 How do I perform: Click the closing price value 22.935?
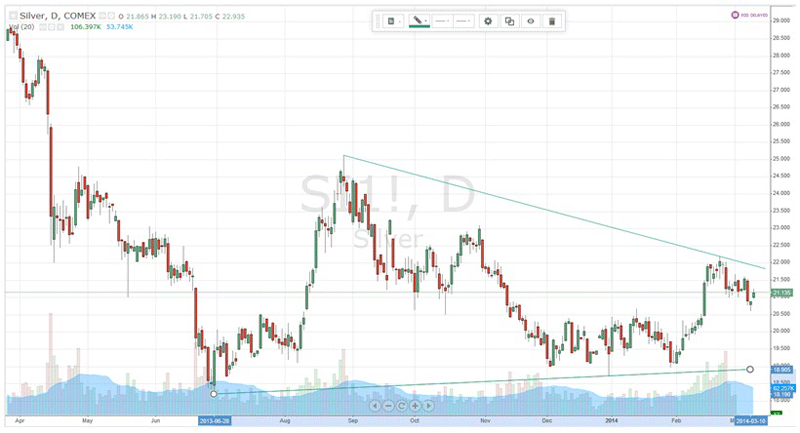(233, 16)
